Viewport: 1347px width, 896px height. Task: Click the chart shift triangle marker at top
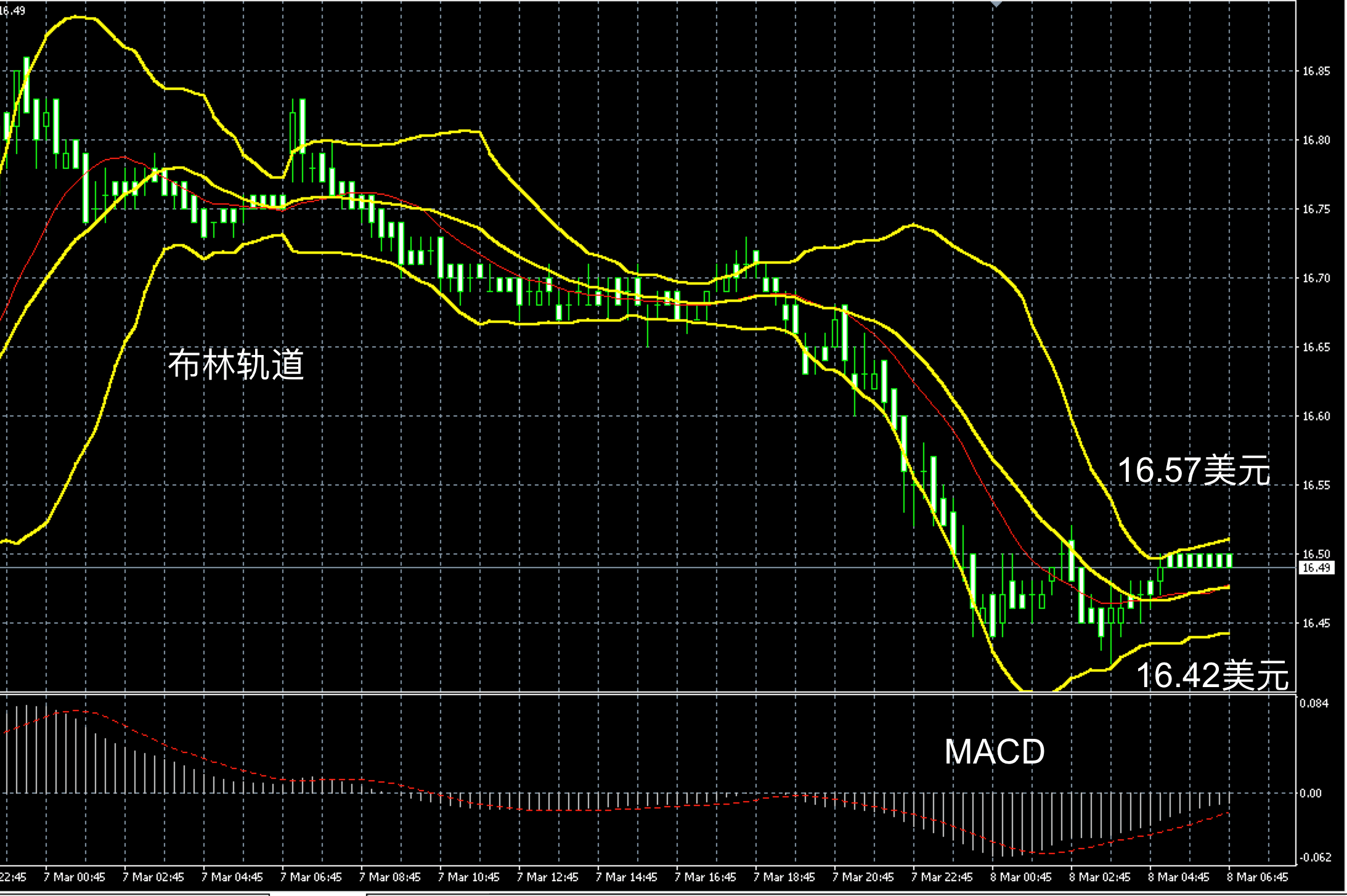tap(996, 4)
